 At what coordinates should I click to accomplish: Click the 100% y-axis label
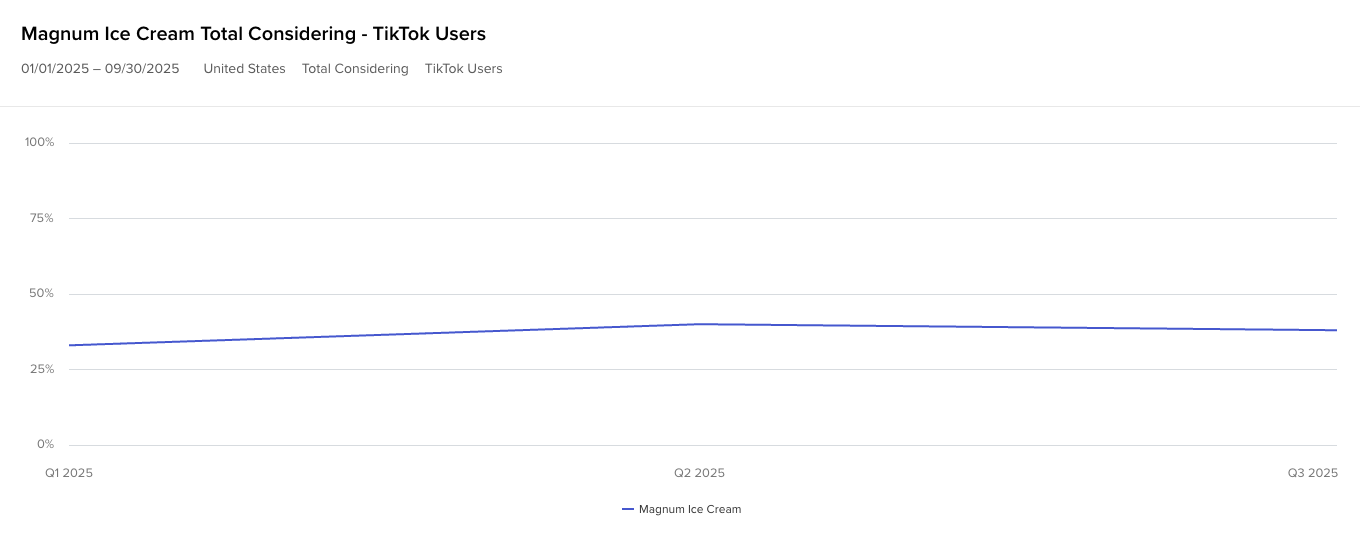(40, 142)
